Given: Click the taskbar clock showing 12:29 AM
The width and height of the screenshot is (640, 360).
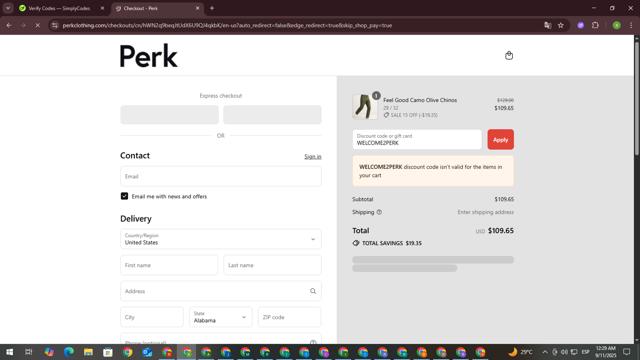Looking at the screenshot, I should click(x=605, y=352).
